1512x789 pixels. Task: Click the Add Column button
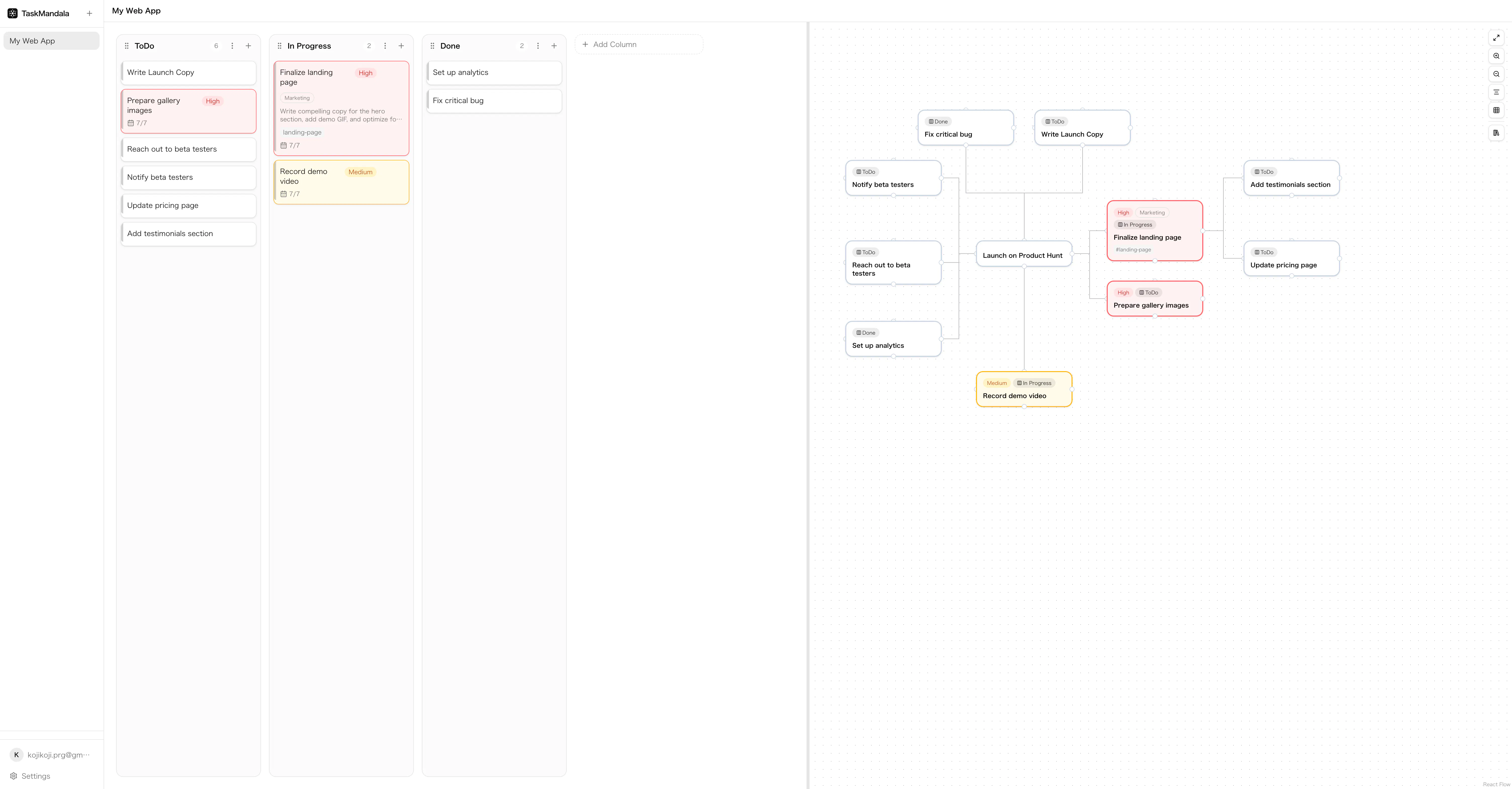[x=639, y=45]
